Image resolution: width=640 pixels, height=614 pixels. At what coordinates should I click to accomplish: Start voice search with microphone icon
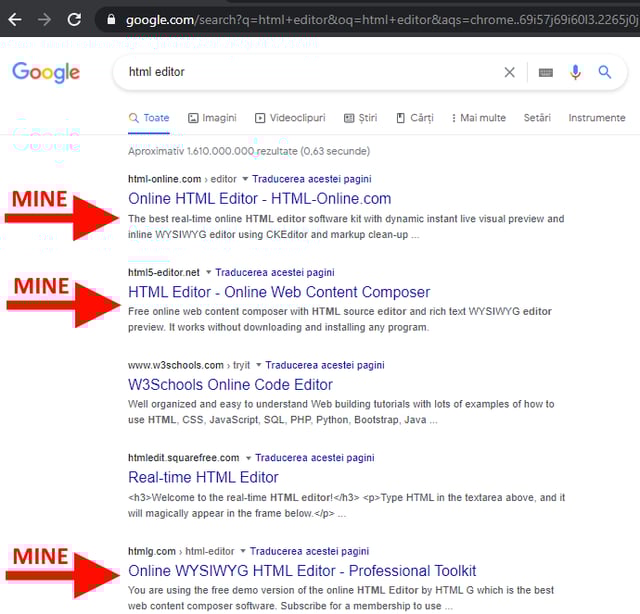[x=575, y=72]
